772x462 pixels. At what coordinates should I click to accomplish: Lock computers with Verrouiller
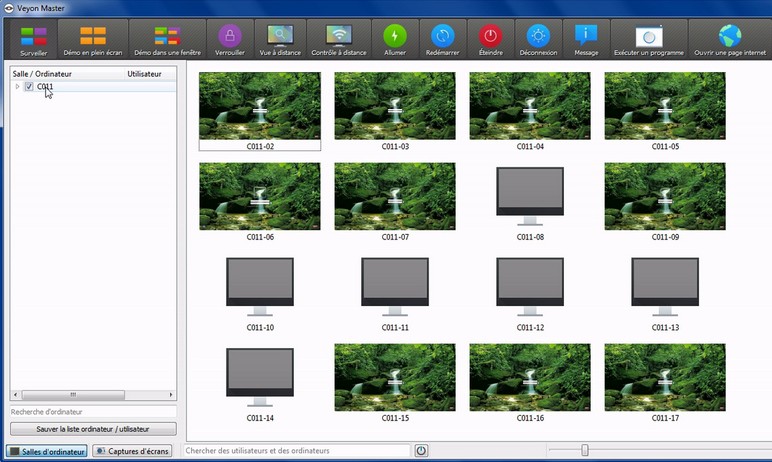tap(229, 40)
